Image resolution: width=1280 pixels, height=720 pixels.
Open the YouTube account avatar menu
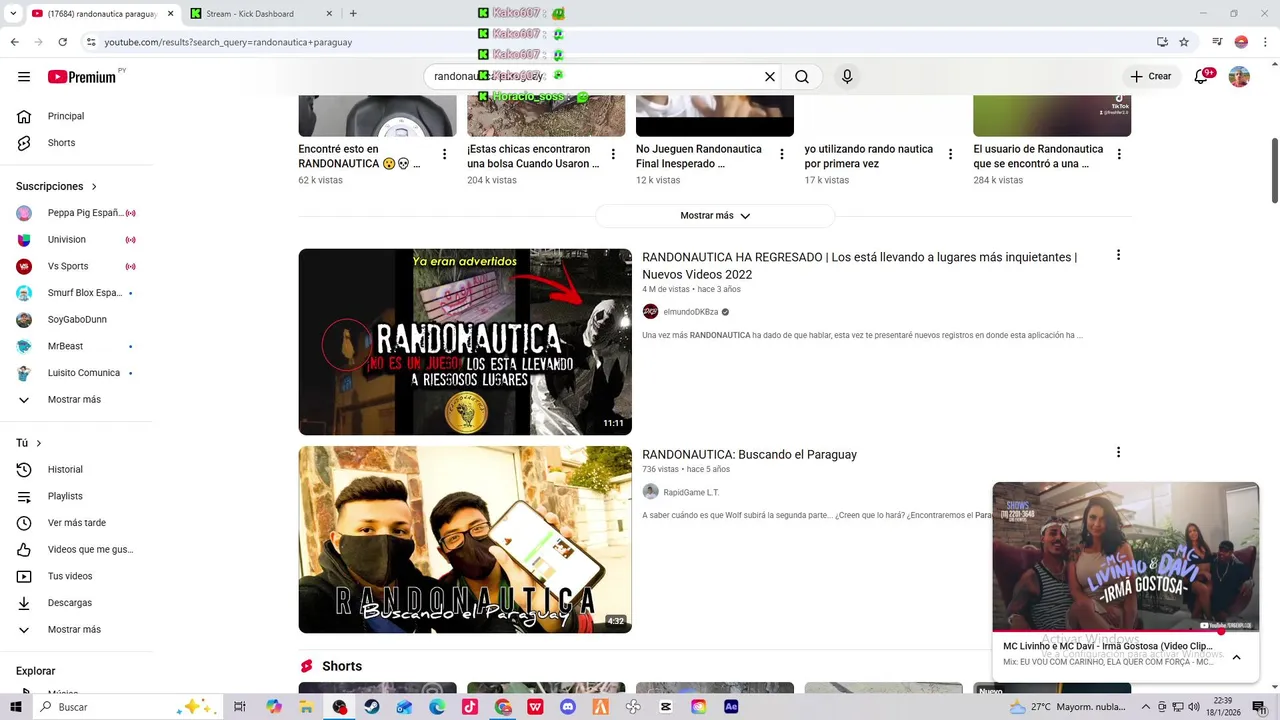click(1239, 77)
